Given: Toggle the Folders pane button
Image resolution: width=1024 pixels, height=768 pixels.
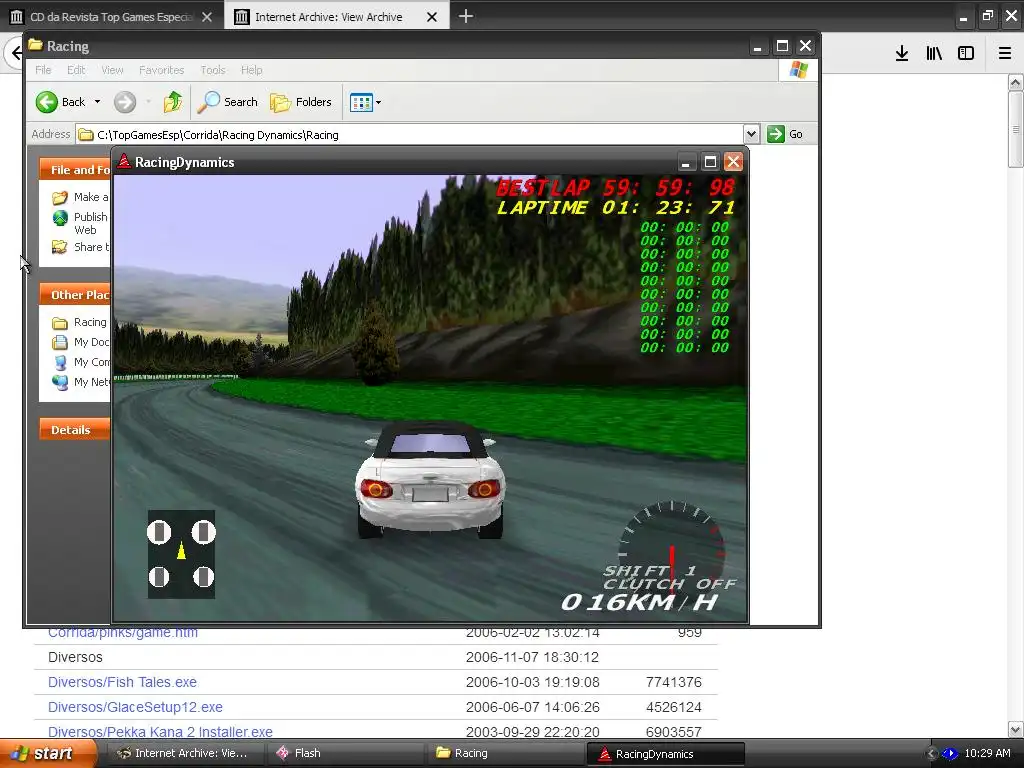Looking at the screenshot, I should tap(301, 102).
